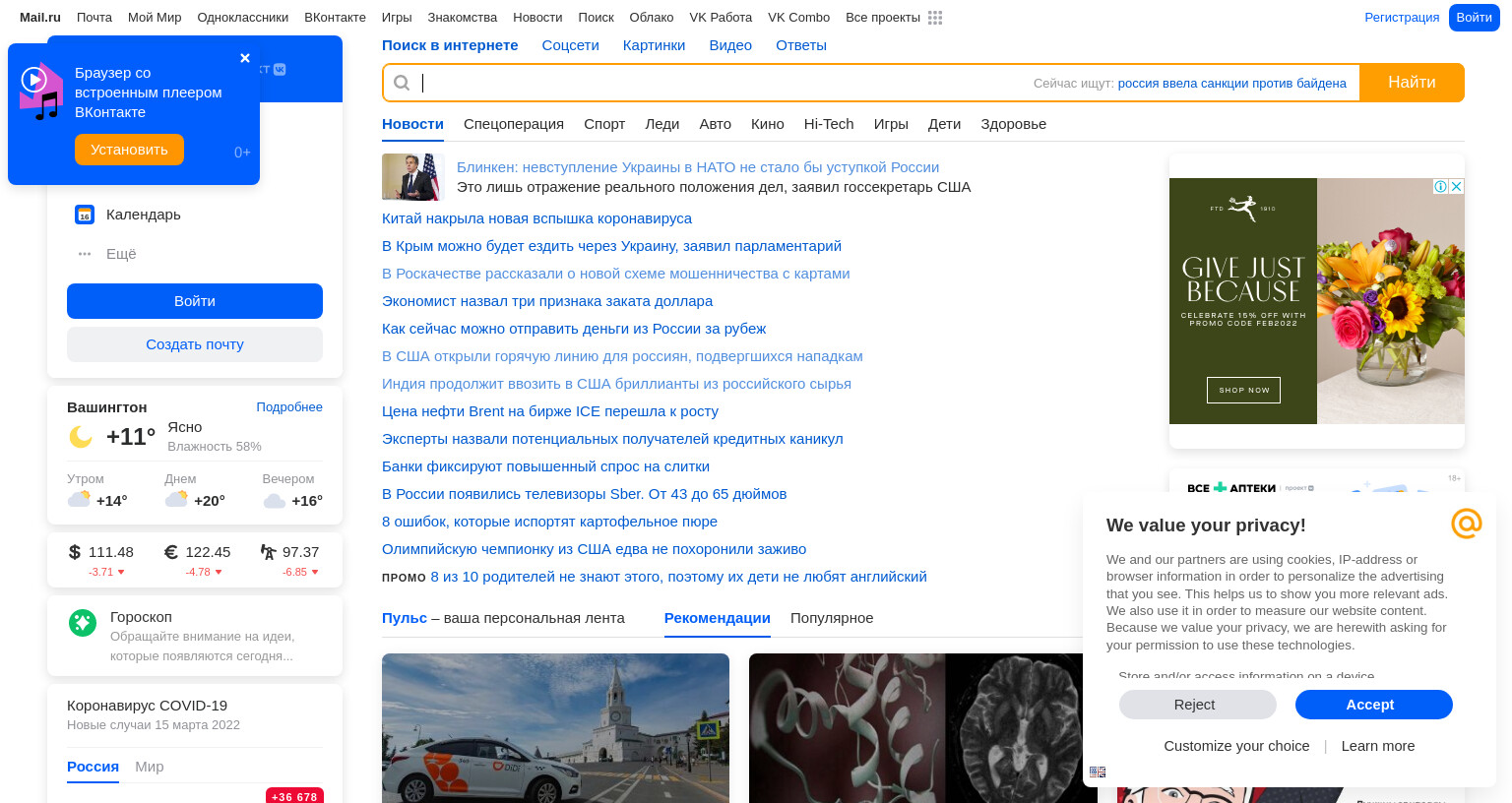The image size is (1512, 803).
Task: Open Подробнее weather details link
Action: 289,407
